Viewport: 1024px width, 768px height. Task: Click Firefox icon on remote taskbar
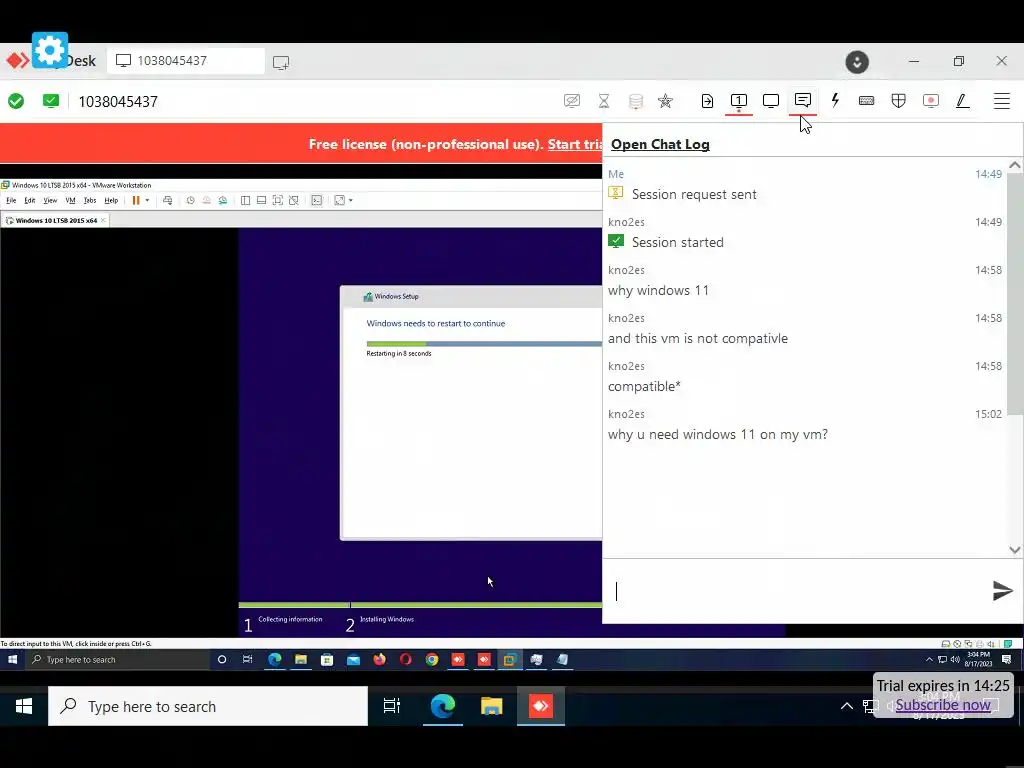[x=379, y=660]
